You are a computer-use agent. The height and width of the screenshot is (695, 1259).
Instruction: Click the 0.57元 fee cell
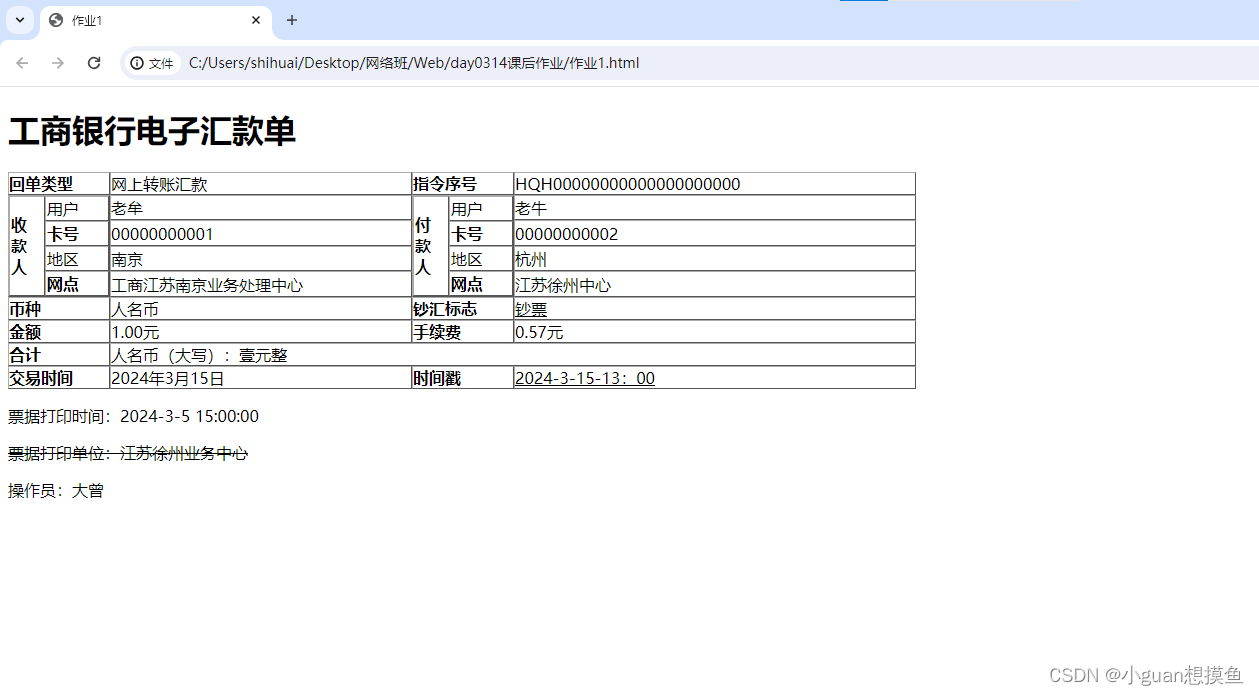714,332
